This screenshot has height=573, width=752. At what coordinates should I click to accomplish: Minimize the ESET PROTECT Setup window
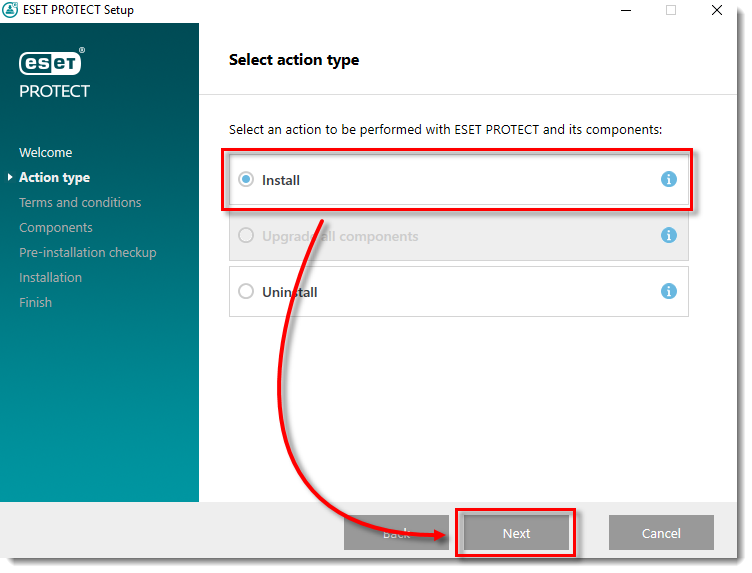(626, 10)
